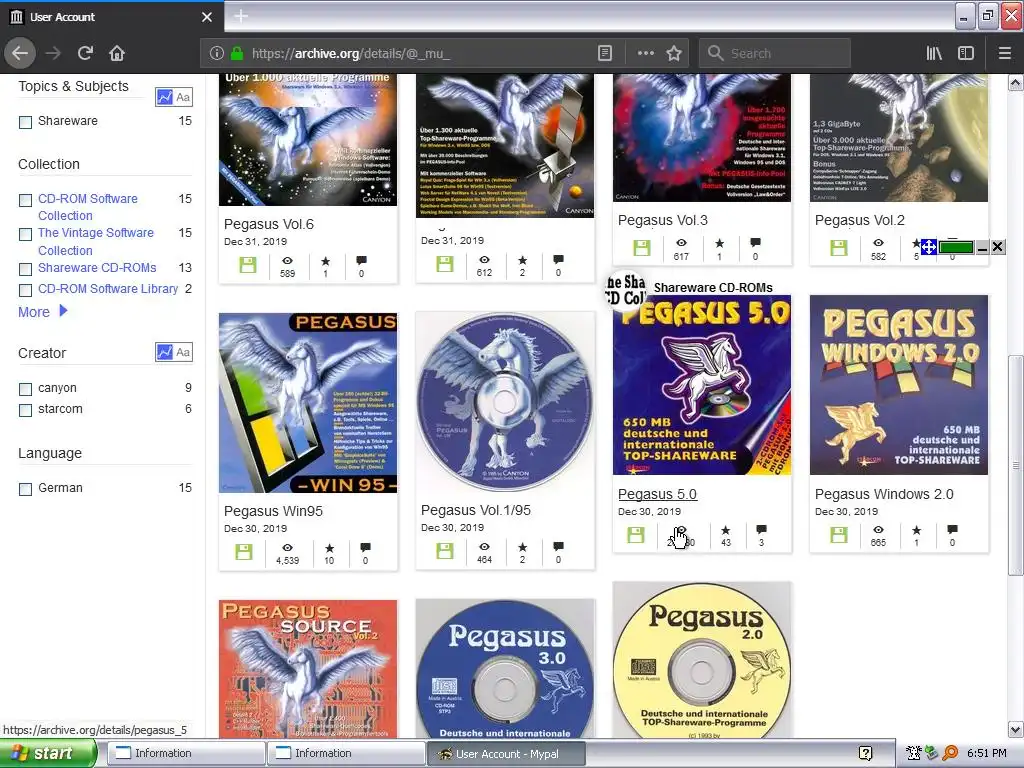Check the CD-ROM Software Library filter
The image size is (1024, 768).
(25, 290)
